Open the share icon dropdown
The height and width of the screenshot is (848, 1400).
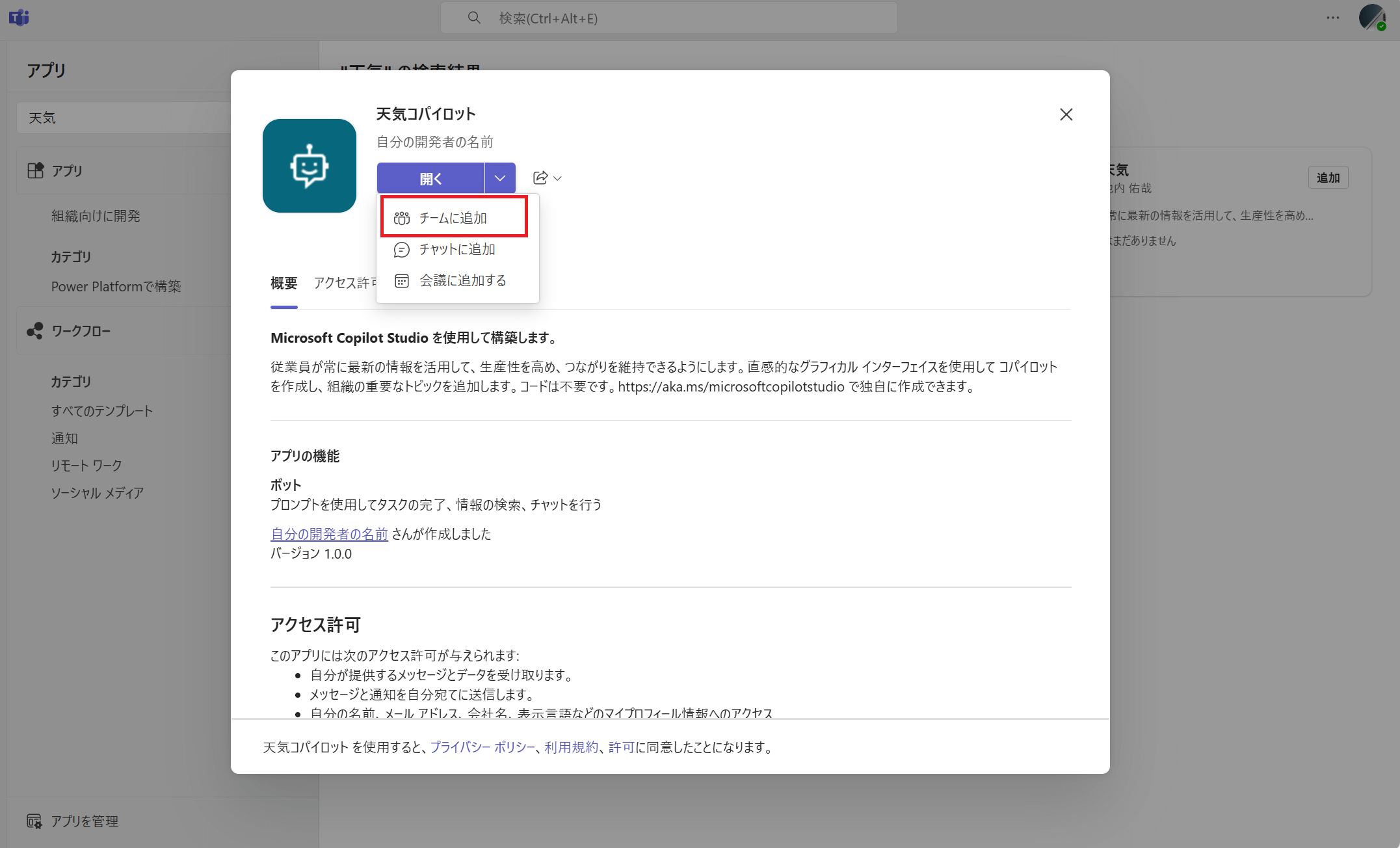click(547, 178)
